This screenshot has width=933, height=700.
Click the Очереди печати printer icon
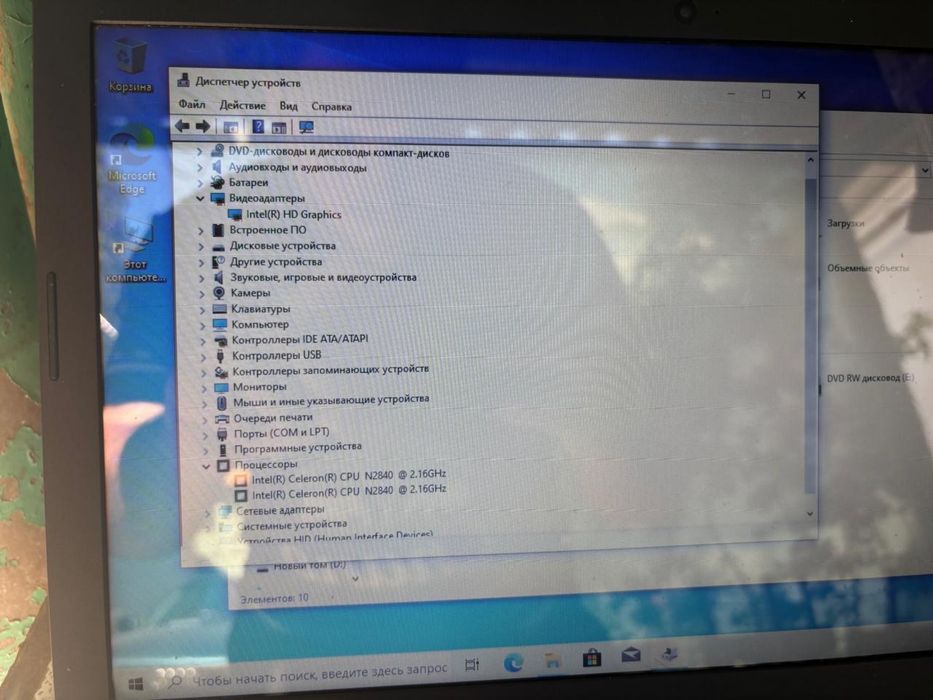[x=222, y=418]
